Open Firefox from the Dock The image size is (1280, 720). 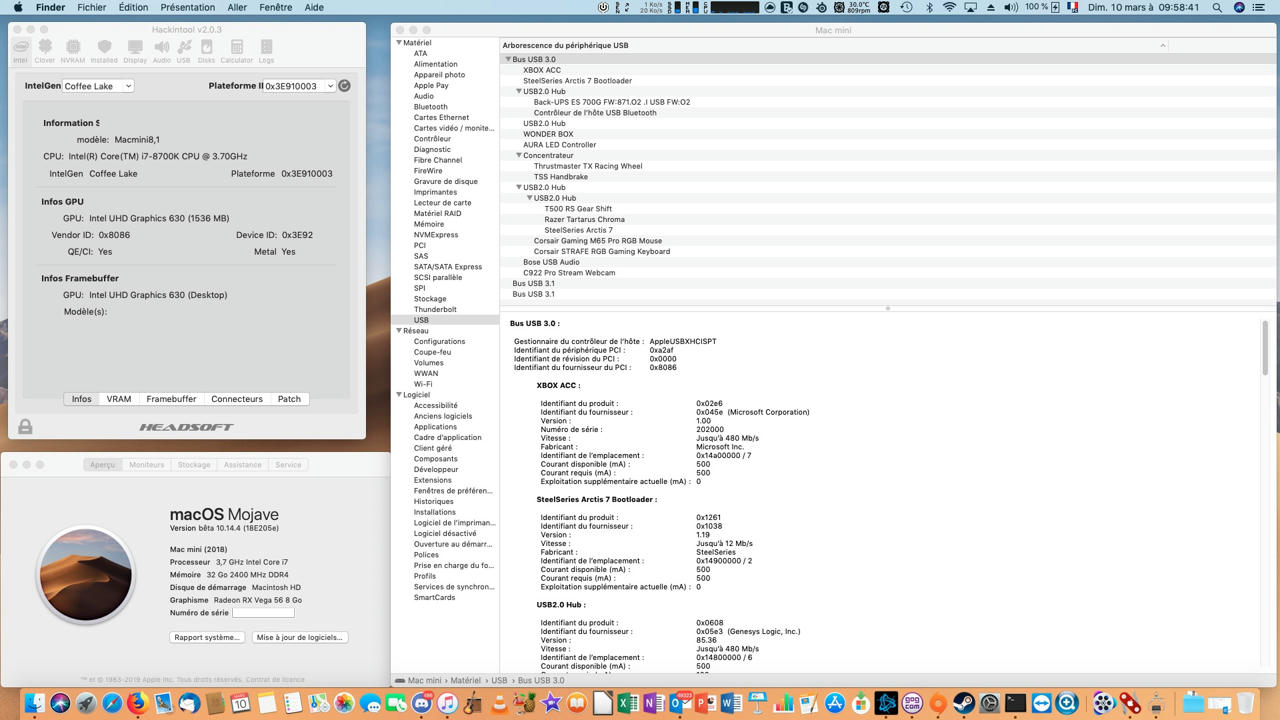(x=137, y=704)
